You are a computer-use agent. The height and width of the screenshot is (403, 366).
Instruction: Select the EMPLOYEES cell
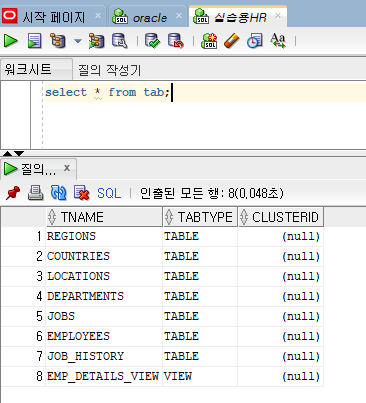104,336
